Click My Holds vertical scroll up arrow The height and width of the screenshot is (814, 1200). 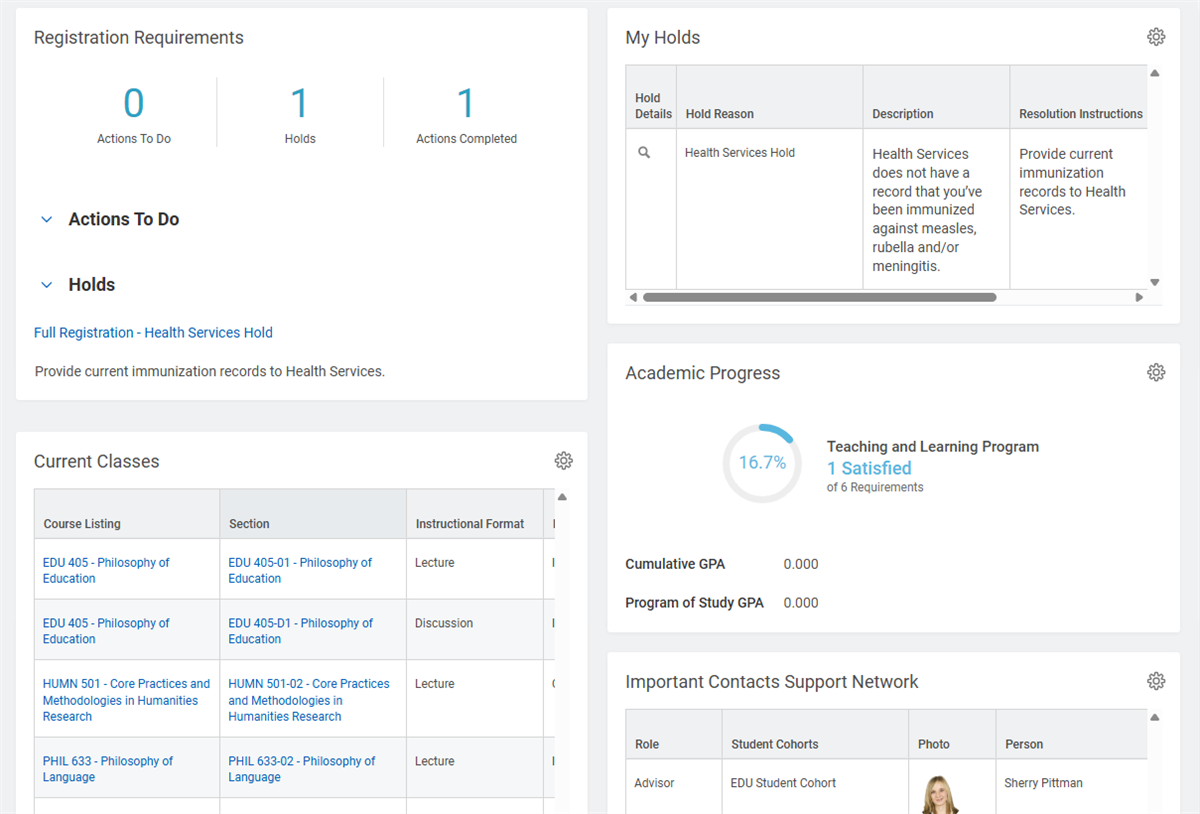tap(1155, 73)
